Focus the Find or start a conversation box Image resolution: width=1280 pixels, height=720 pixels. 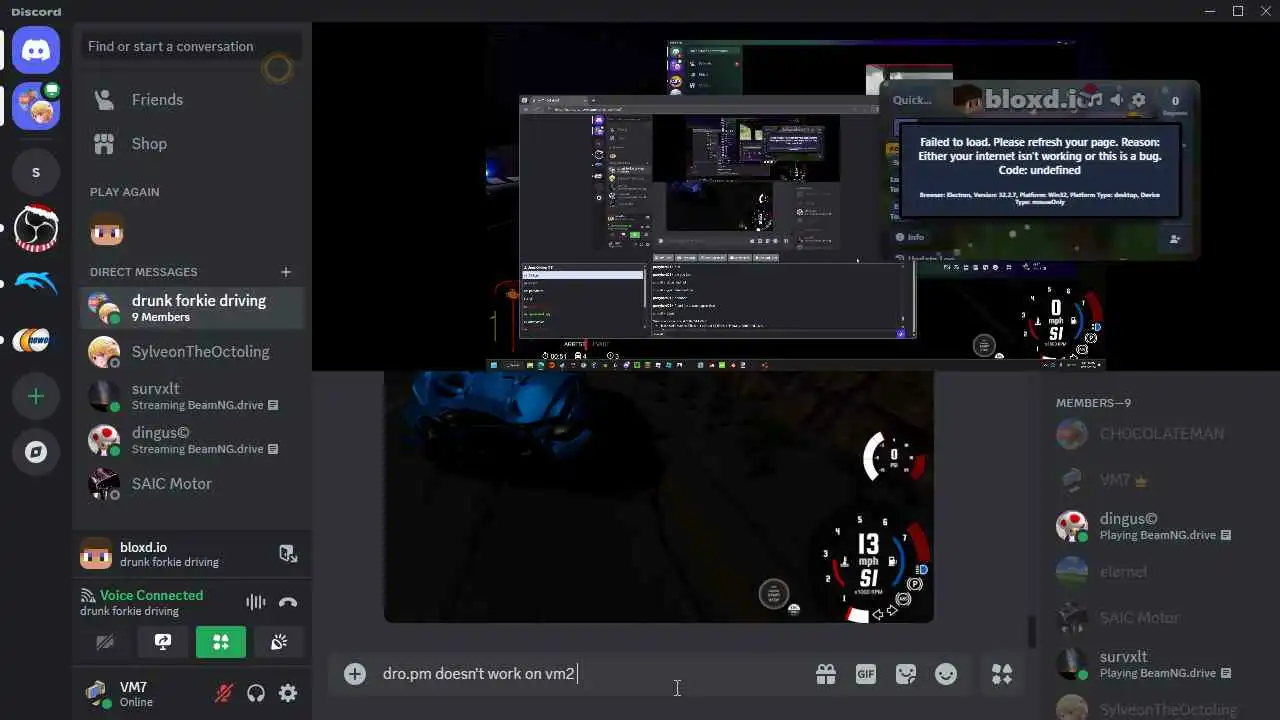pyautogui.click(x=192, y=46)
